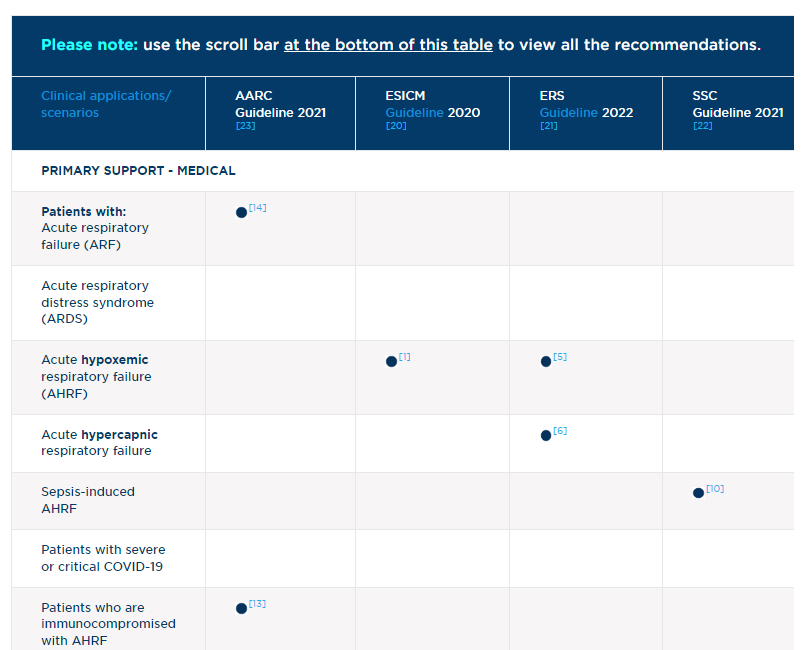Screen dimensions: 808x650
Task: Click citation [23] under the AARC heading
Action: [245, 126]
